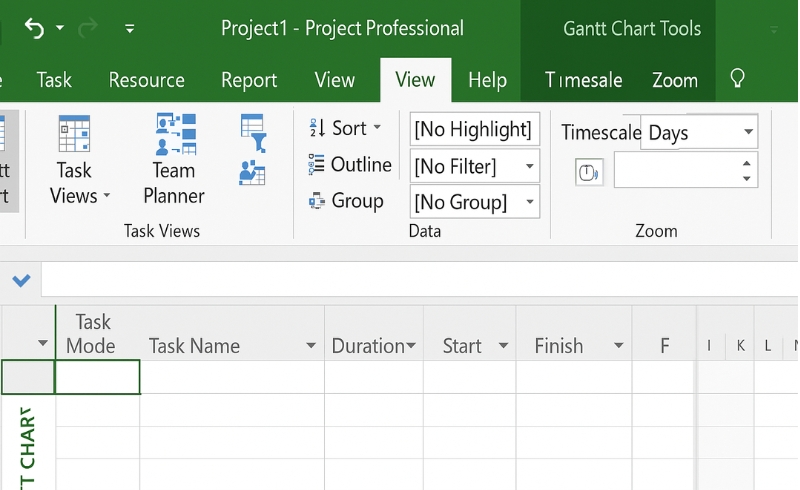Click the selected Task Mode cell in first row
Viewport: 800px width, 490px height.
(x=97, y=377)
